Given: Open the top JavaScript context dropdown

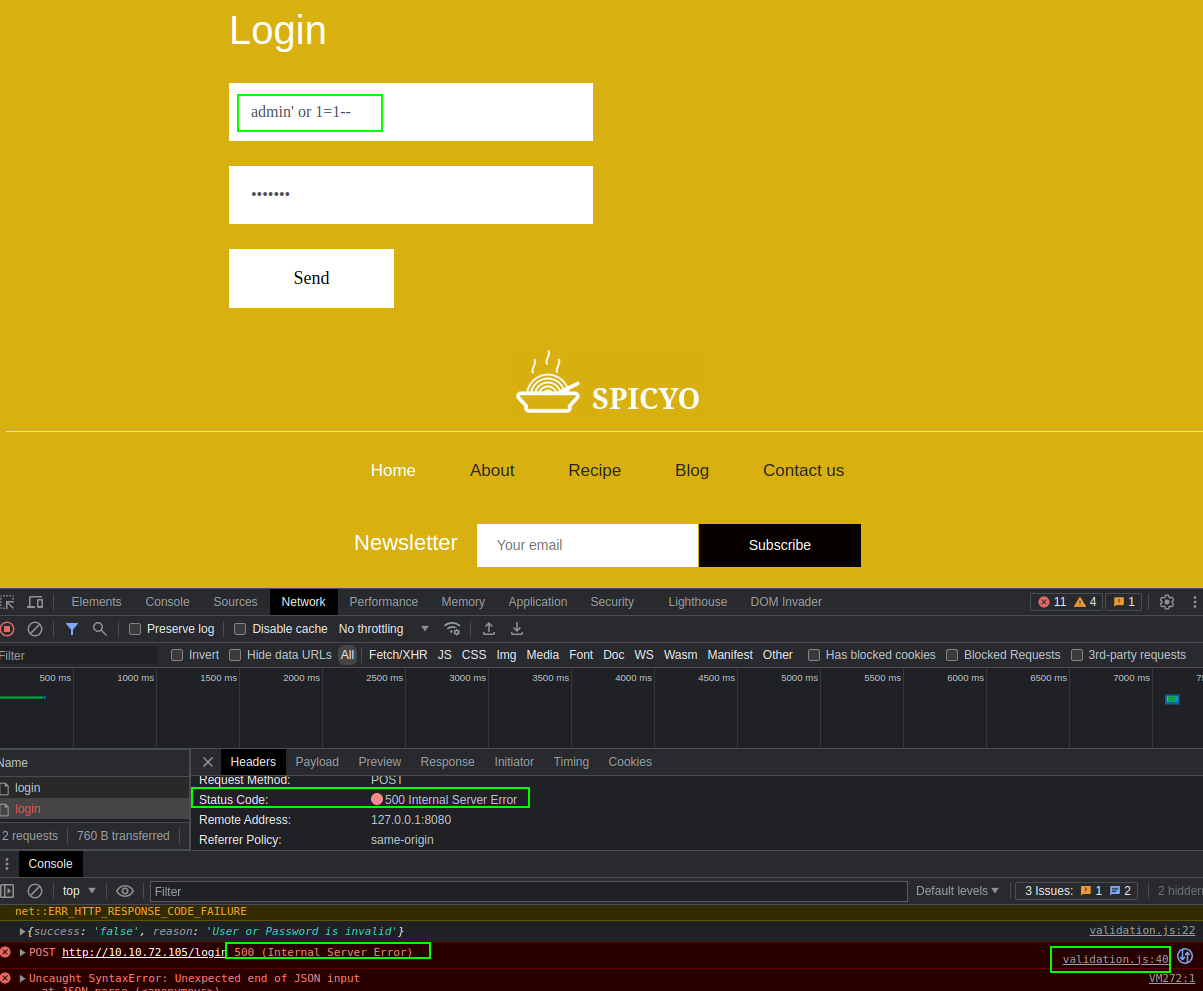Looking at the screenshot, I should [79, 891].
